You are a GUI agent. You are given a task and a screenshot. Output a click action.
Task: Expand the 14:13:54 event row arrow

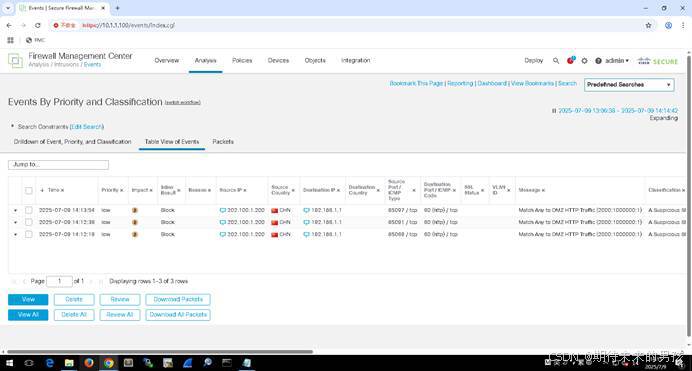click(x=15, y=210)
